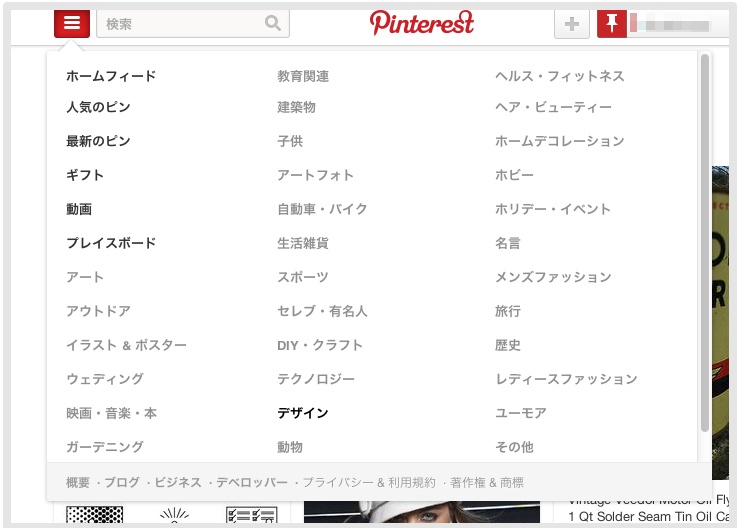Choose DIY・クラフト category
The width and height of the screenshot is (742, 528).
point(320,345)
